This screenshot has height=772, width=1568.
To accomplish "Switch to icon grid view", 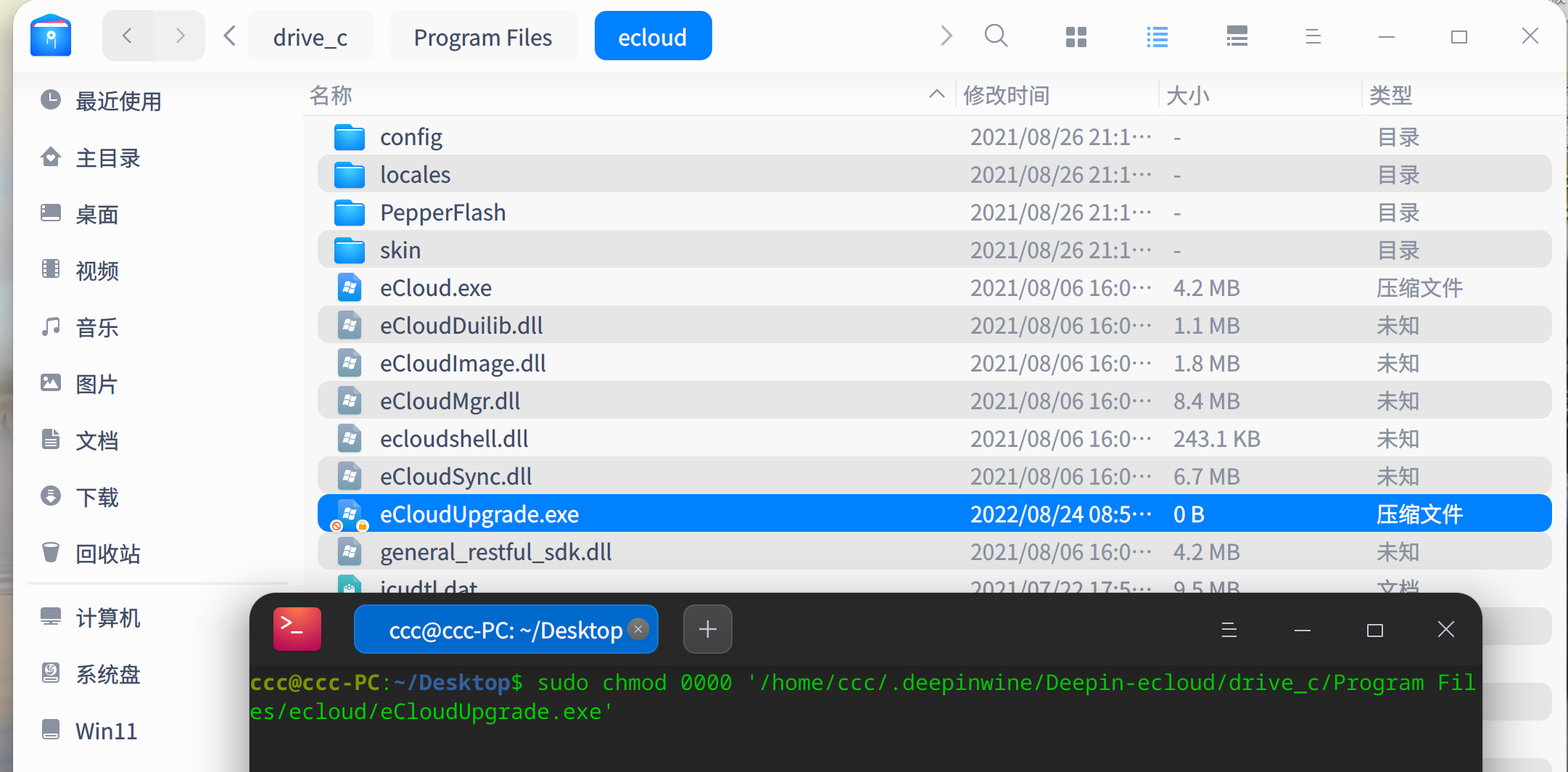I will click(1076, 36).
